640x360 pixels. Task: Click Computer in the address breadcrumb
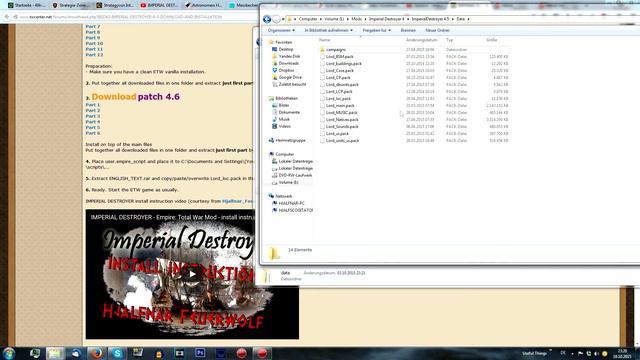coord(308,19)
